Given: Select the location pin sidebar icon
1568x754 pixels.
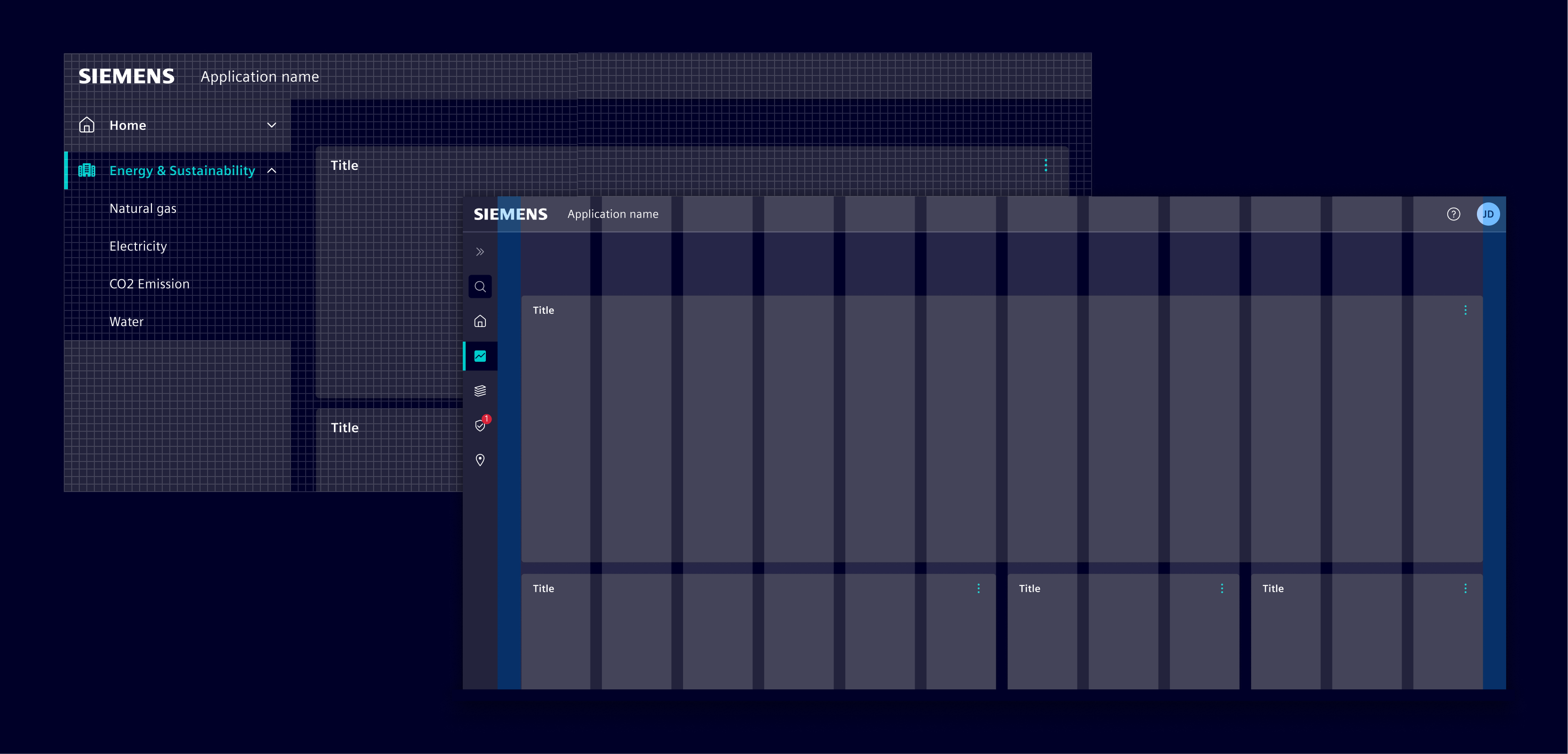Looking at the screenshot, I should [x=480, y=460].
